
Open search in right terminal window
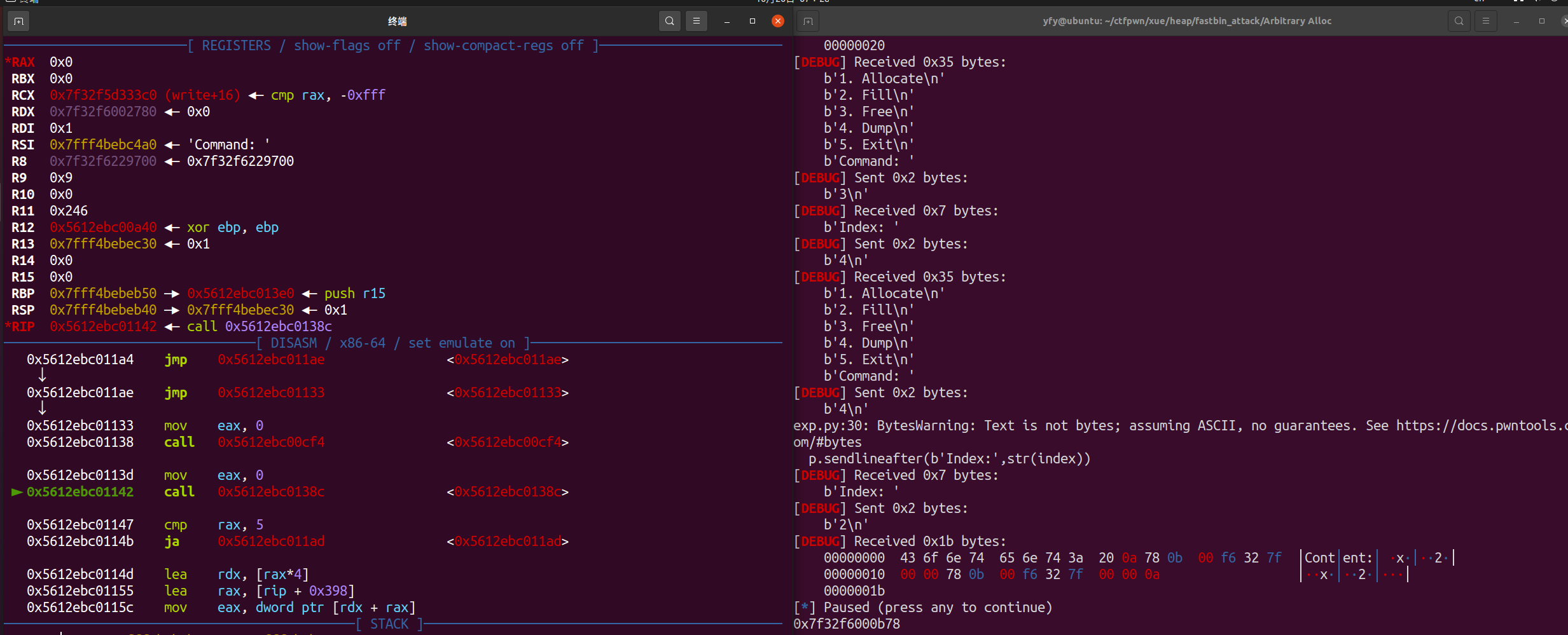coord(1459,21)
